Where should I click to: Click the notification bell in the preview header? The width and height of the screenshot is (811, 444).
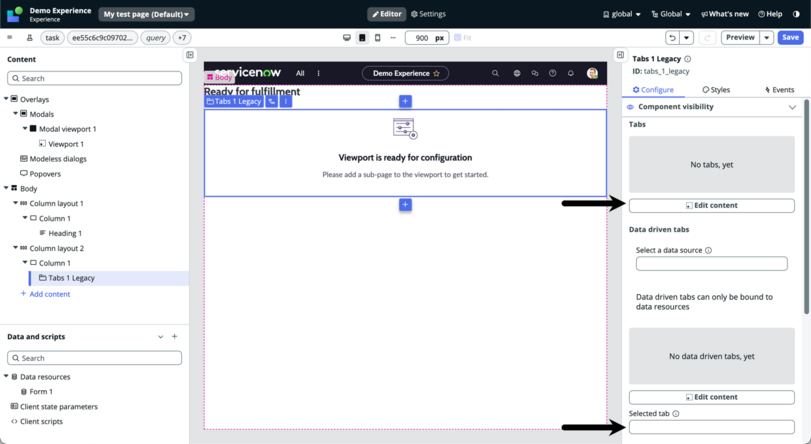pyautogui.click(x=570, y=73)
